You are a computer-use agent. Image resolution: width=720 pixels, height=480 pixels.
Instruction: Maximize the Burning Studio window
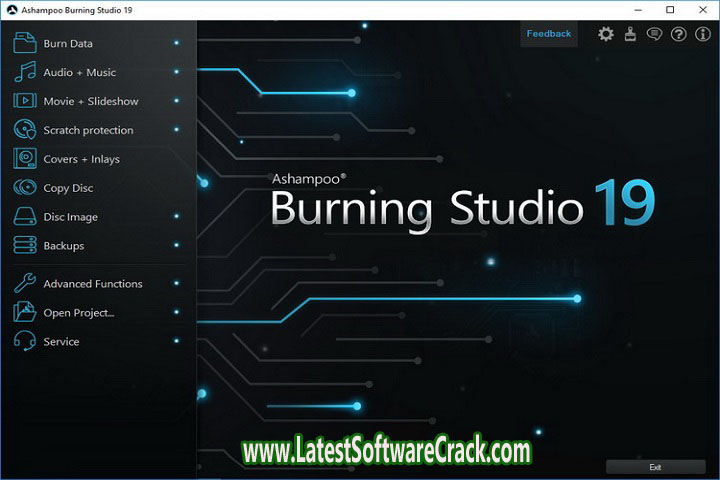(x=670, y=10)
